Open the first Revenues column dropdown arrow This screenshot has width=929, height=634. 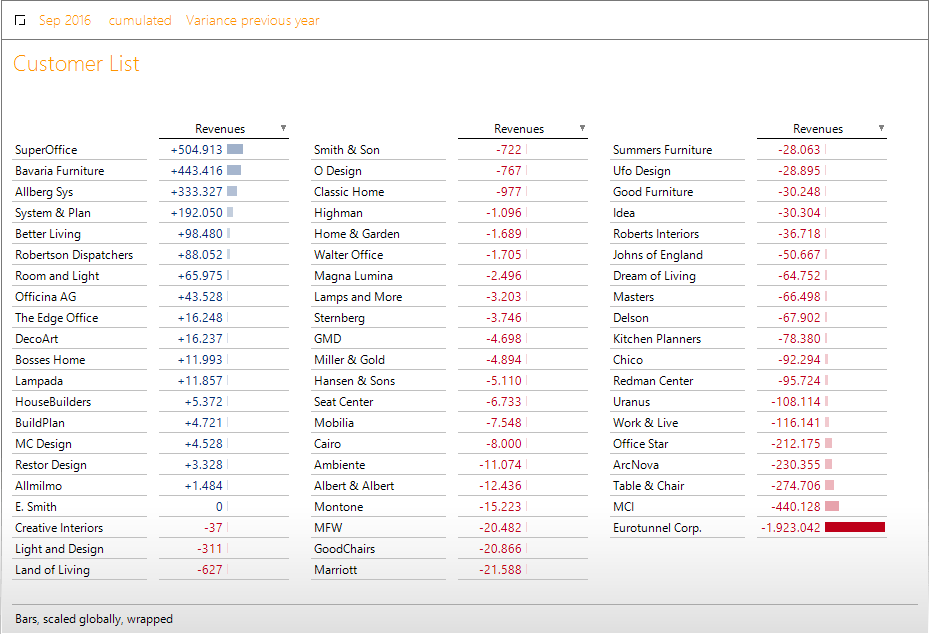click(283, 128)
